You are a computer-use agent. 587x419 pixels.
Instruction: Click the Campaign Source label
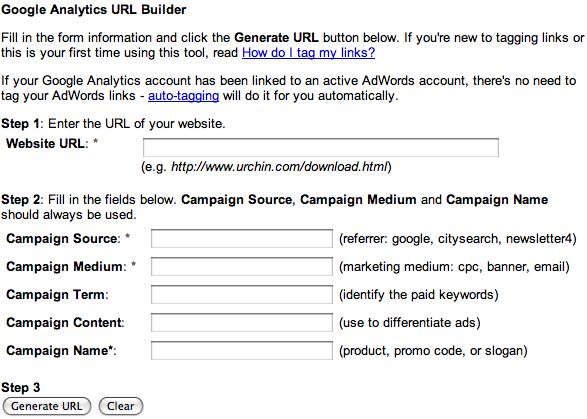(x=63, y=239)
